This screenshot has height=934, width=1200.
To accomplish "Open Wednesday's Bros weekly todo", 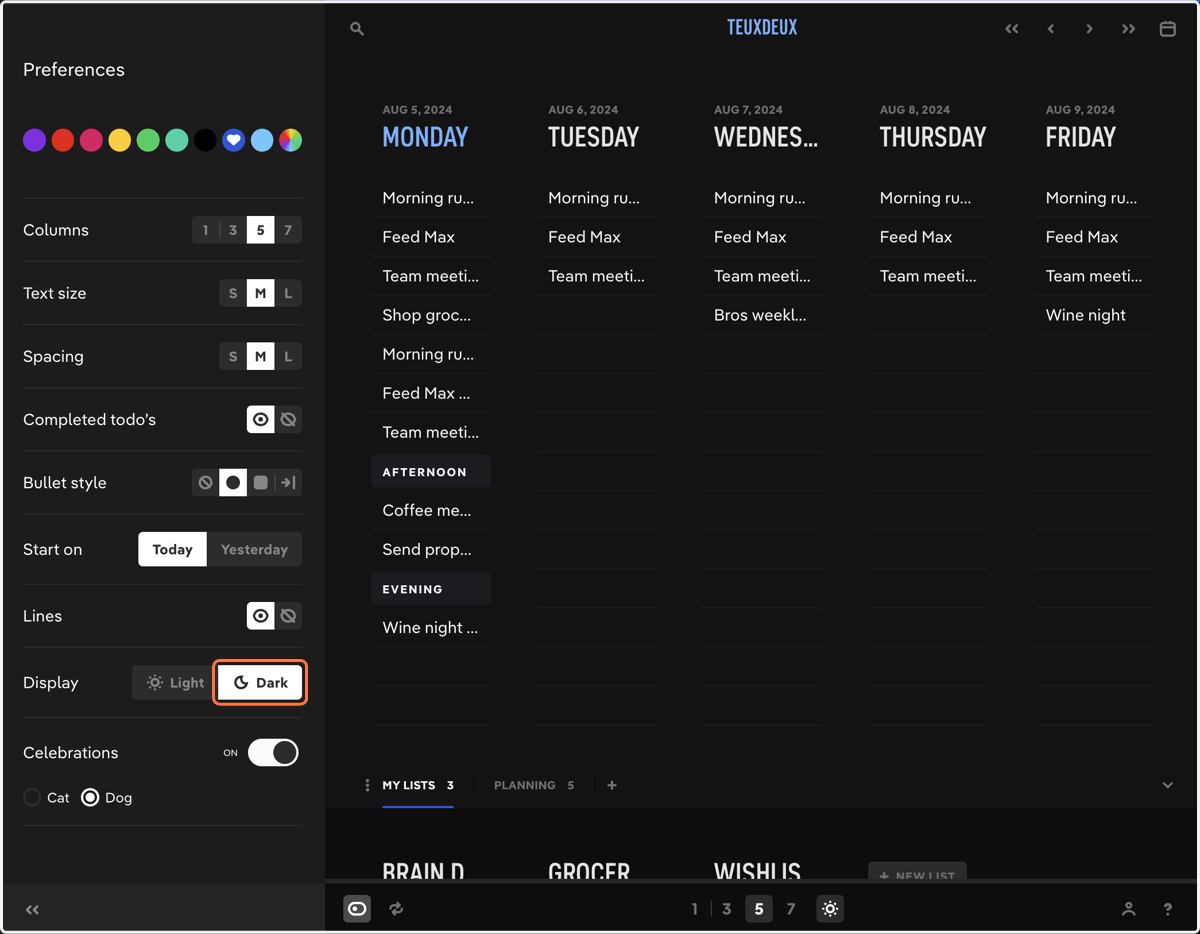I will pyautogui.click(x=762, y=315).
